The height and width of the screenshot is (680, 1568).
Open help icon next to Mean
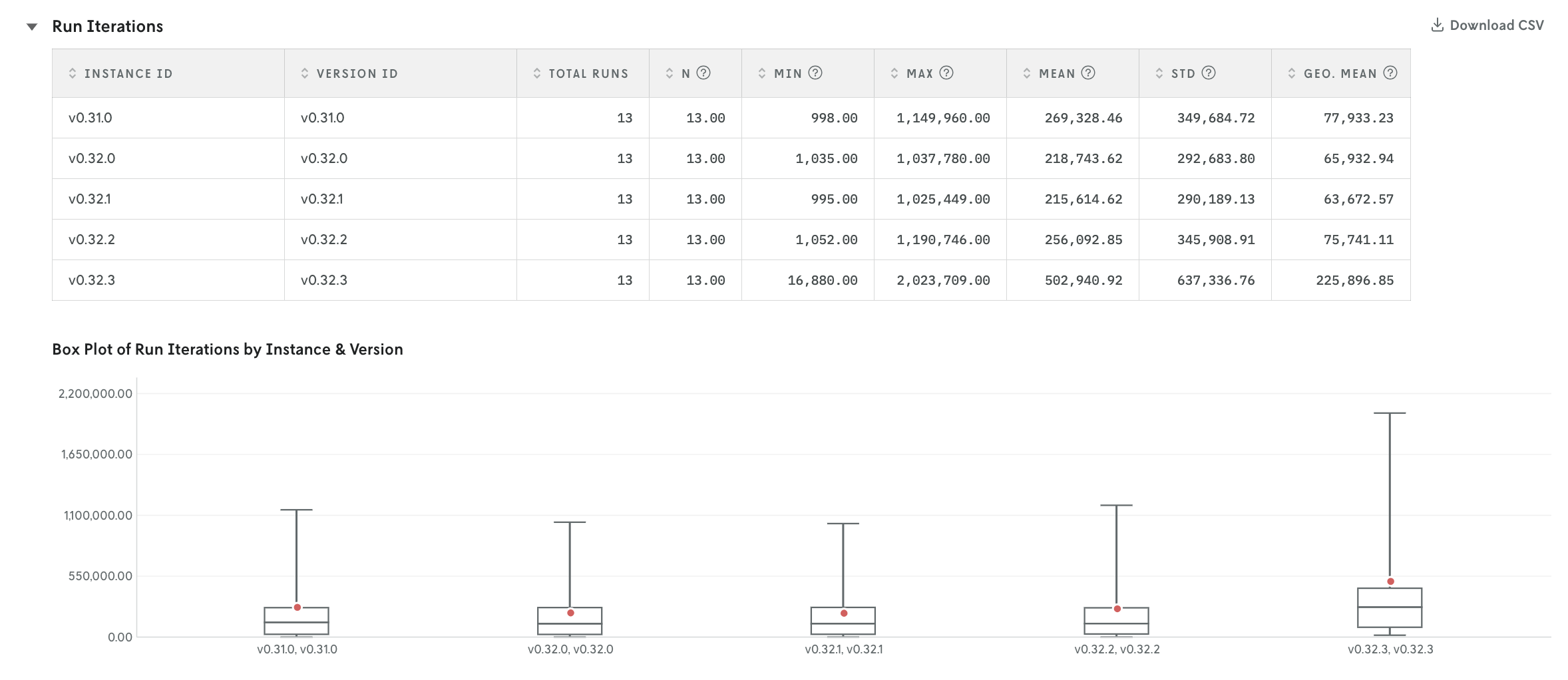pos(1088,73)
